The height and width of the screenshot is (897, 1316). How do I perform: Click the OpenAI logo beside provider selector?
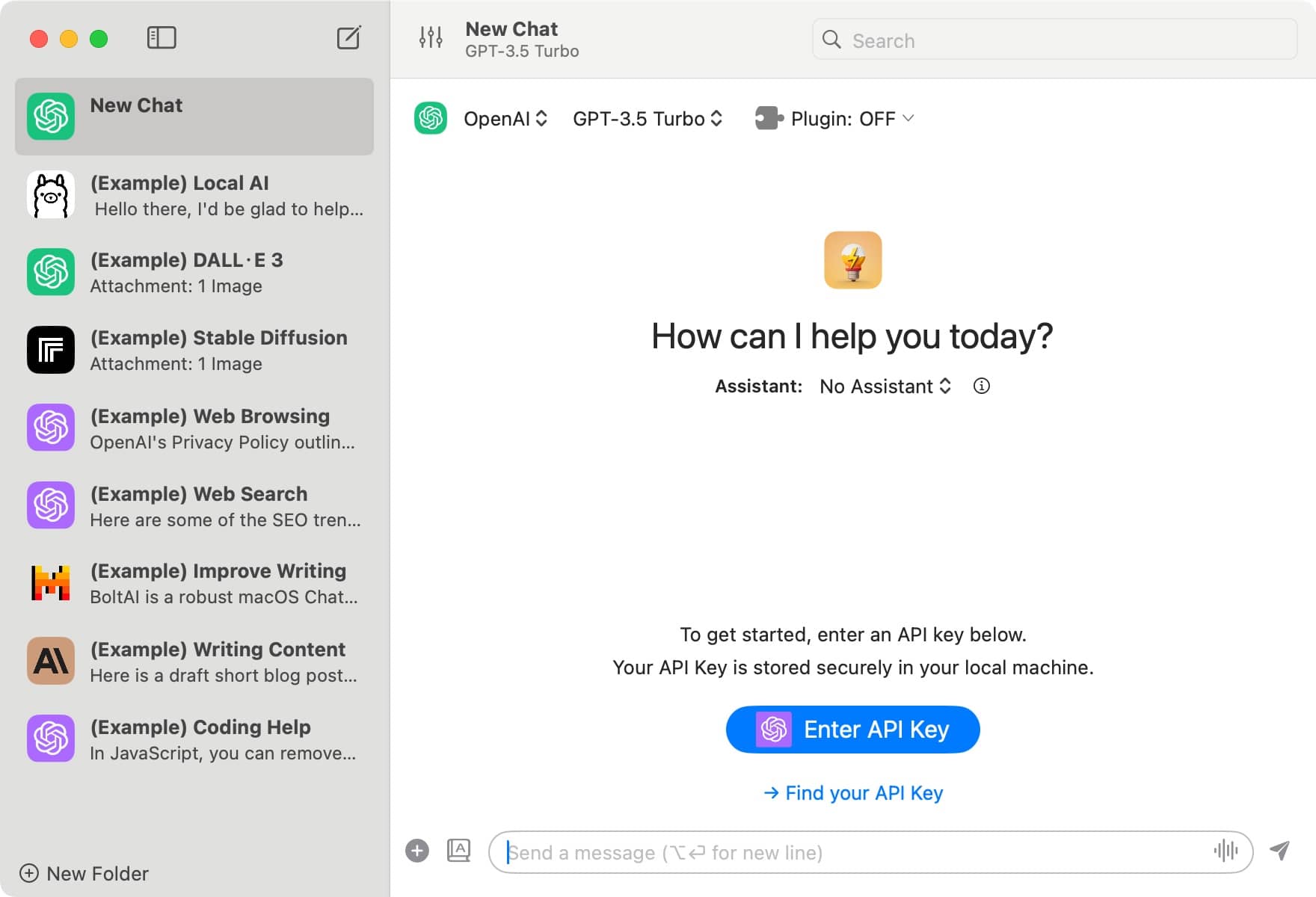[x=431, y=118]
